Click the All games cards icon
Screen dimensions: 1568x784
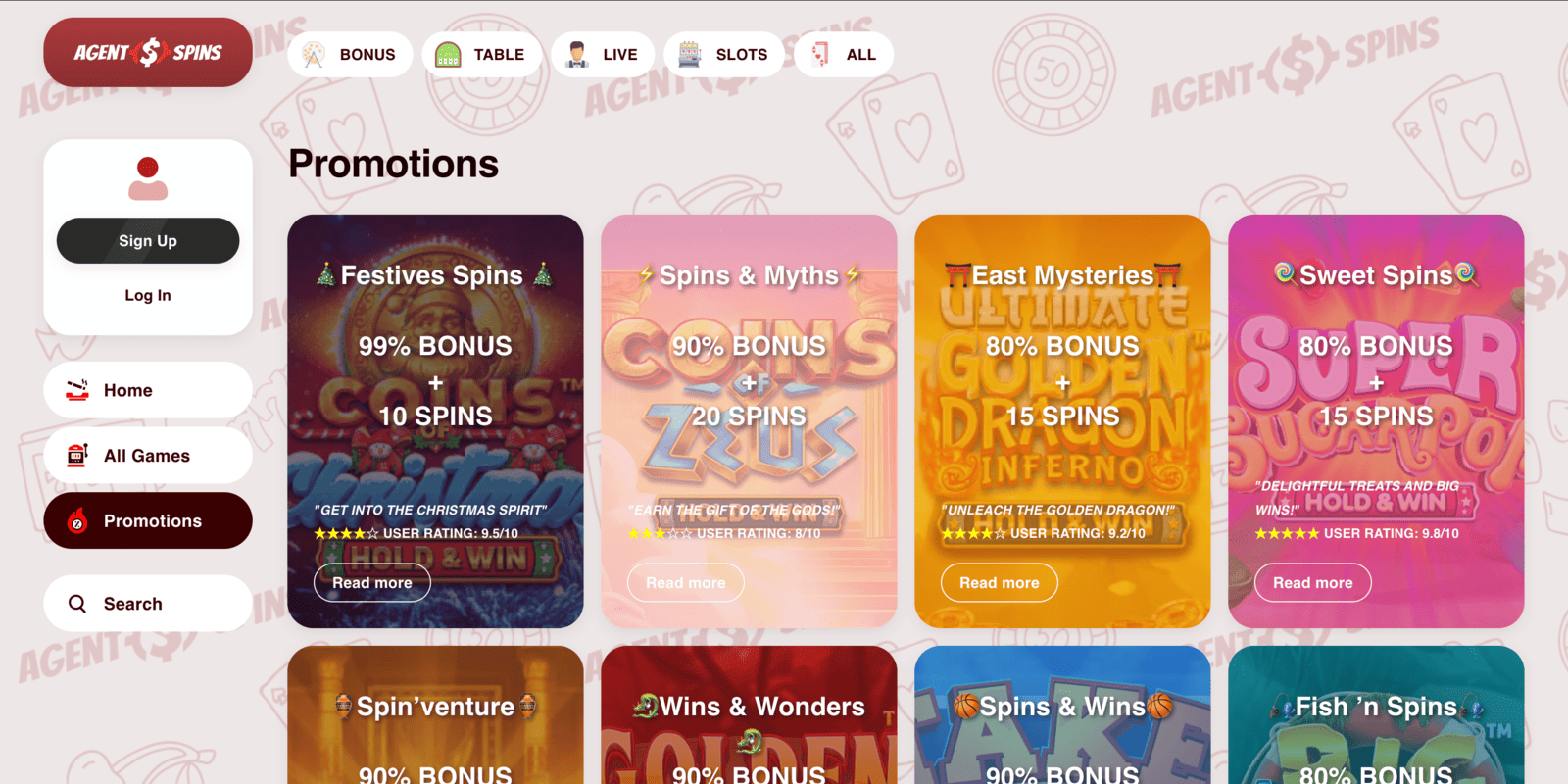click(x=820, y=55)
